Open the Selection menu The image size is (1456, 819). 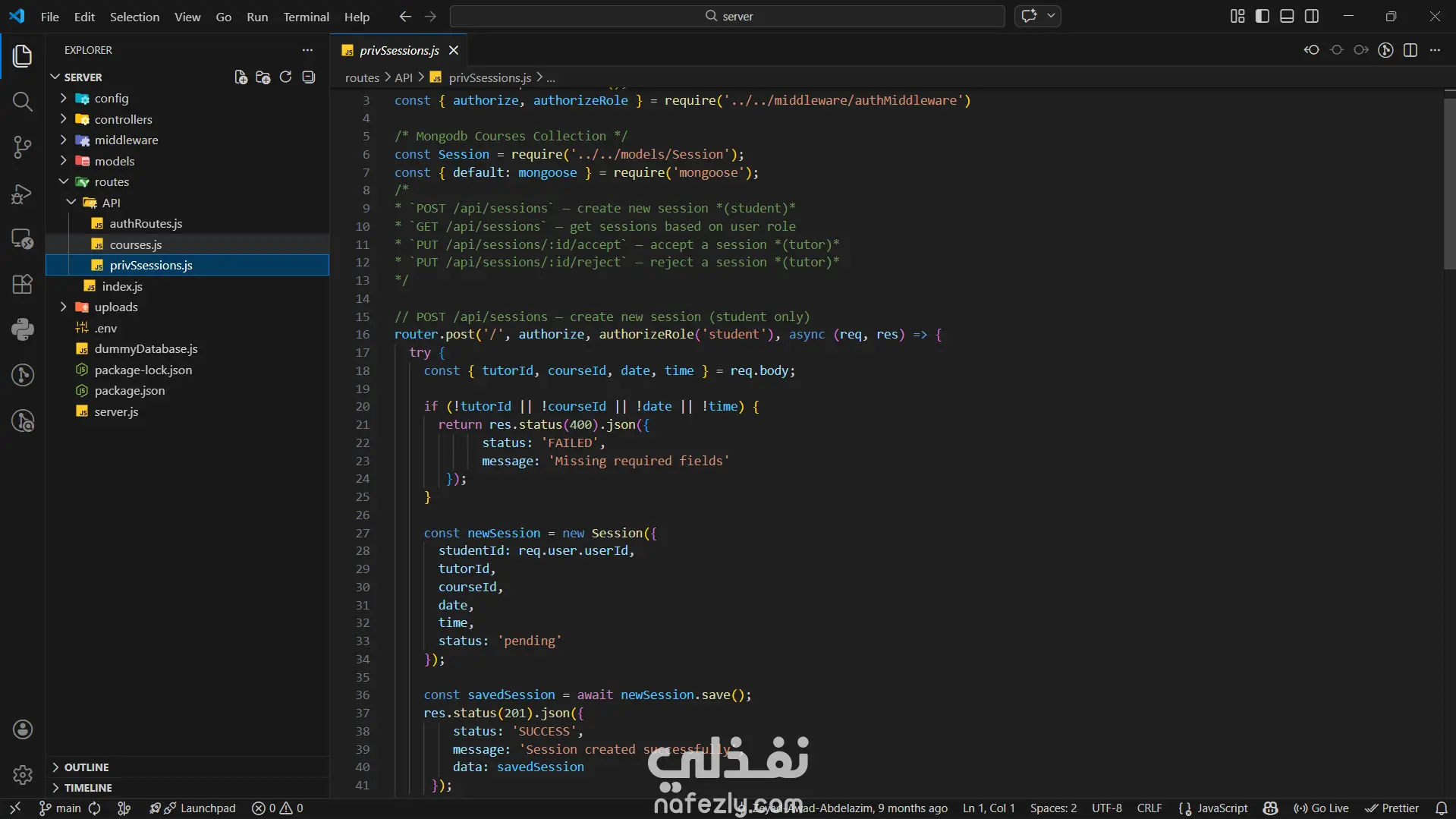pyautogui.click(x=134, y=16)
